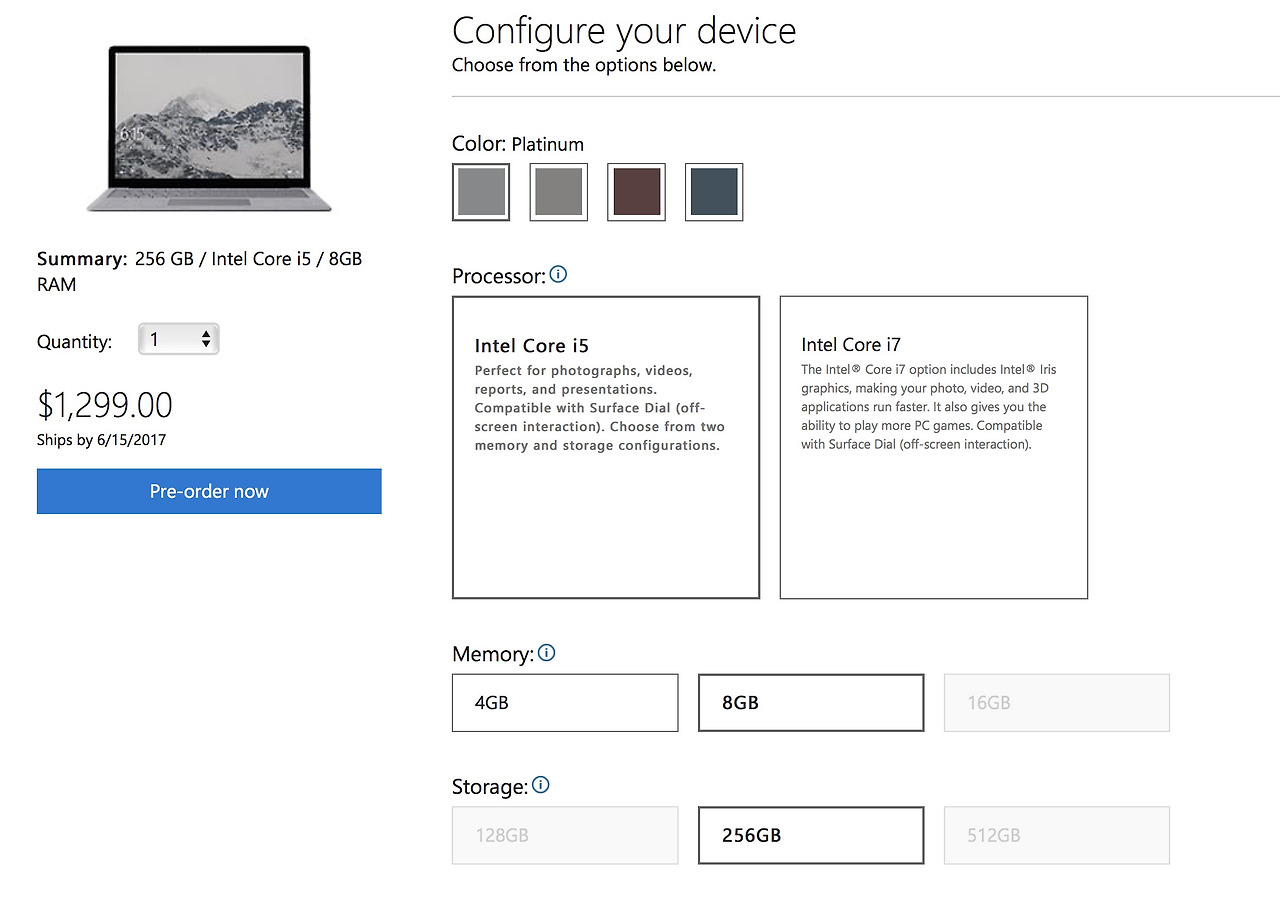Select 128GB storage option
The width and height of the screenshot is (1280, 909).
[x=565, y=835]
